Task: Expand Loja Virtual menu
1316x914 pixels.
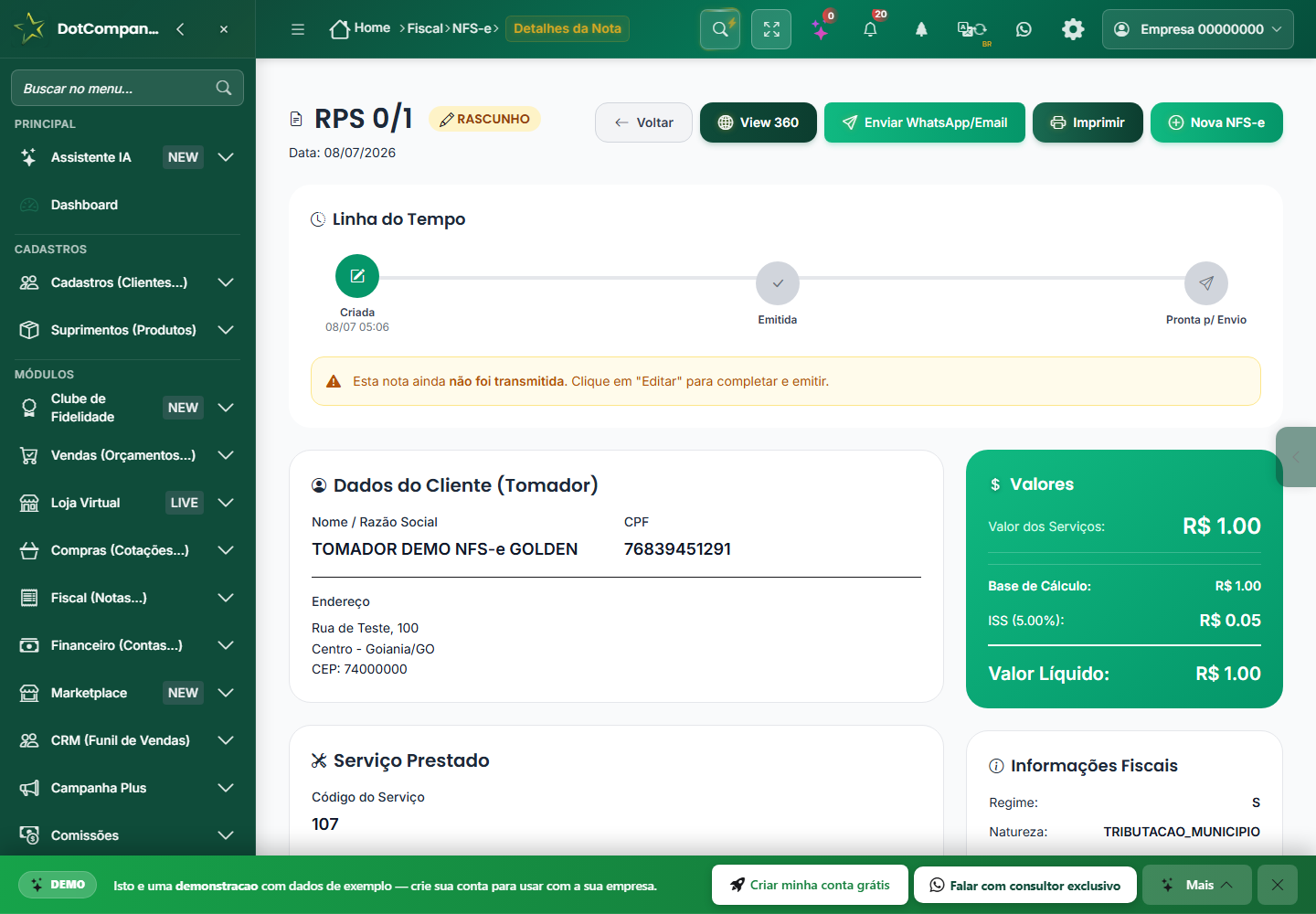Action: click(127, 503)
